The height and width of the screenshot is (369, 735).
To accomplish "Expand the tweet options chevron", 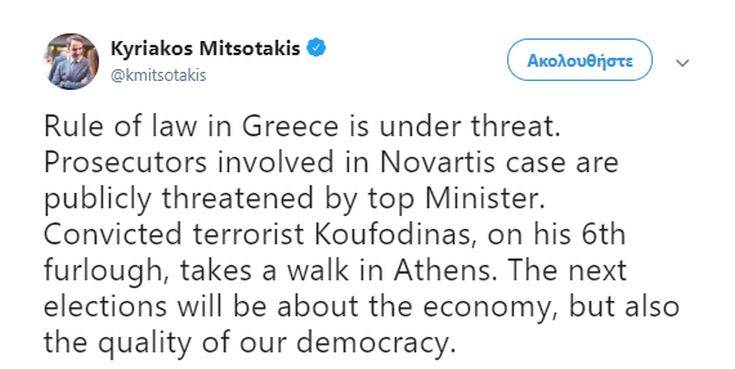I will tap(683, 62).
